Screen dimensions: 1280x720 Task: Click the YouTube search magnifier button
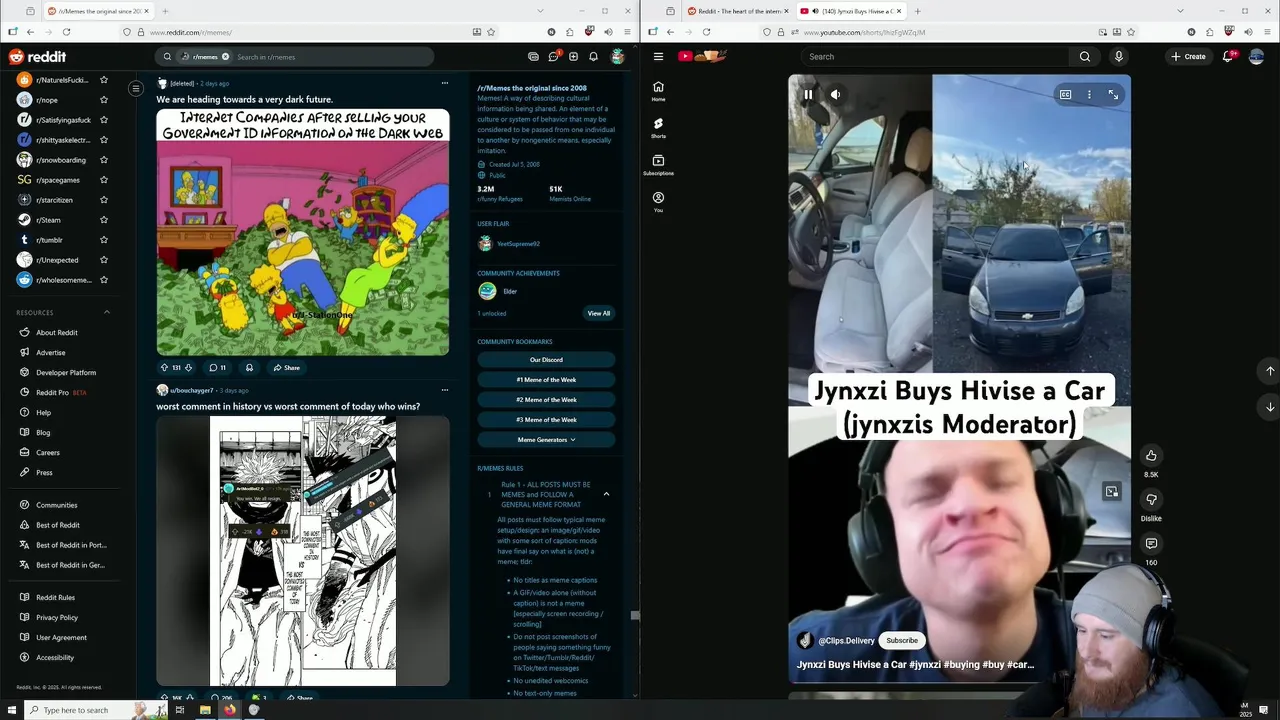[x=1085, y=57]
